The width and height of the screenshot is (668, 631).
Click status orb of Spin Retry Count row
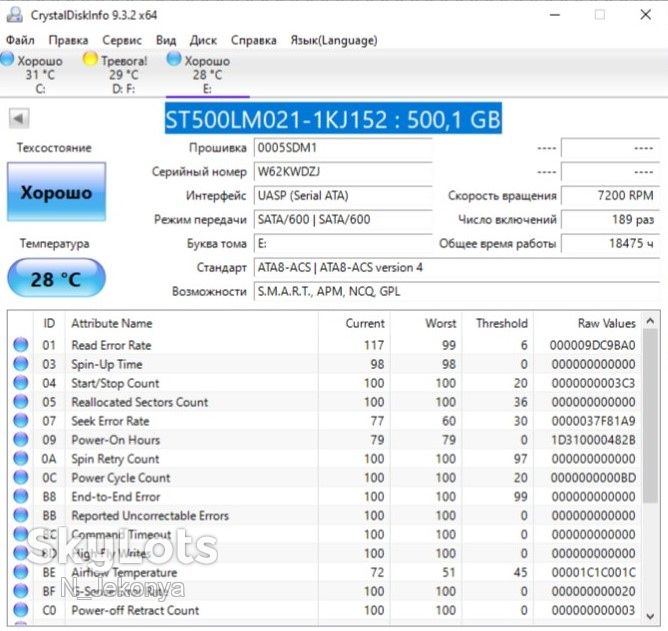click(x=20, y=458)
